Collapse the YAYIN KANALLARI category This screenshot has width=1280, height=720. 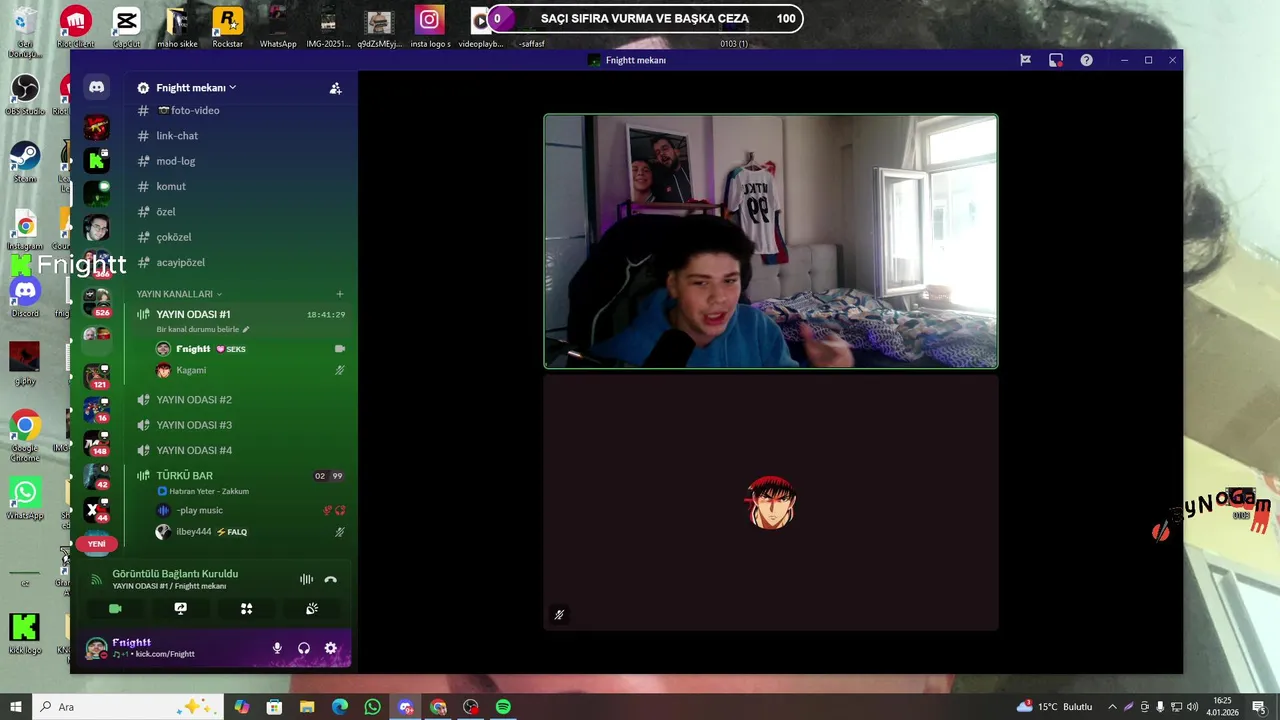click(179, 294)
